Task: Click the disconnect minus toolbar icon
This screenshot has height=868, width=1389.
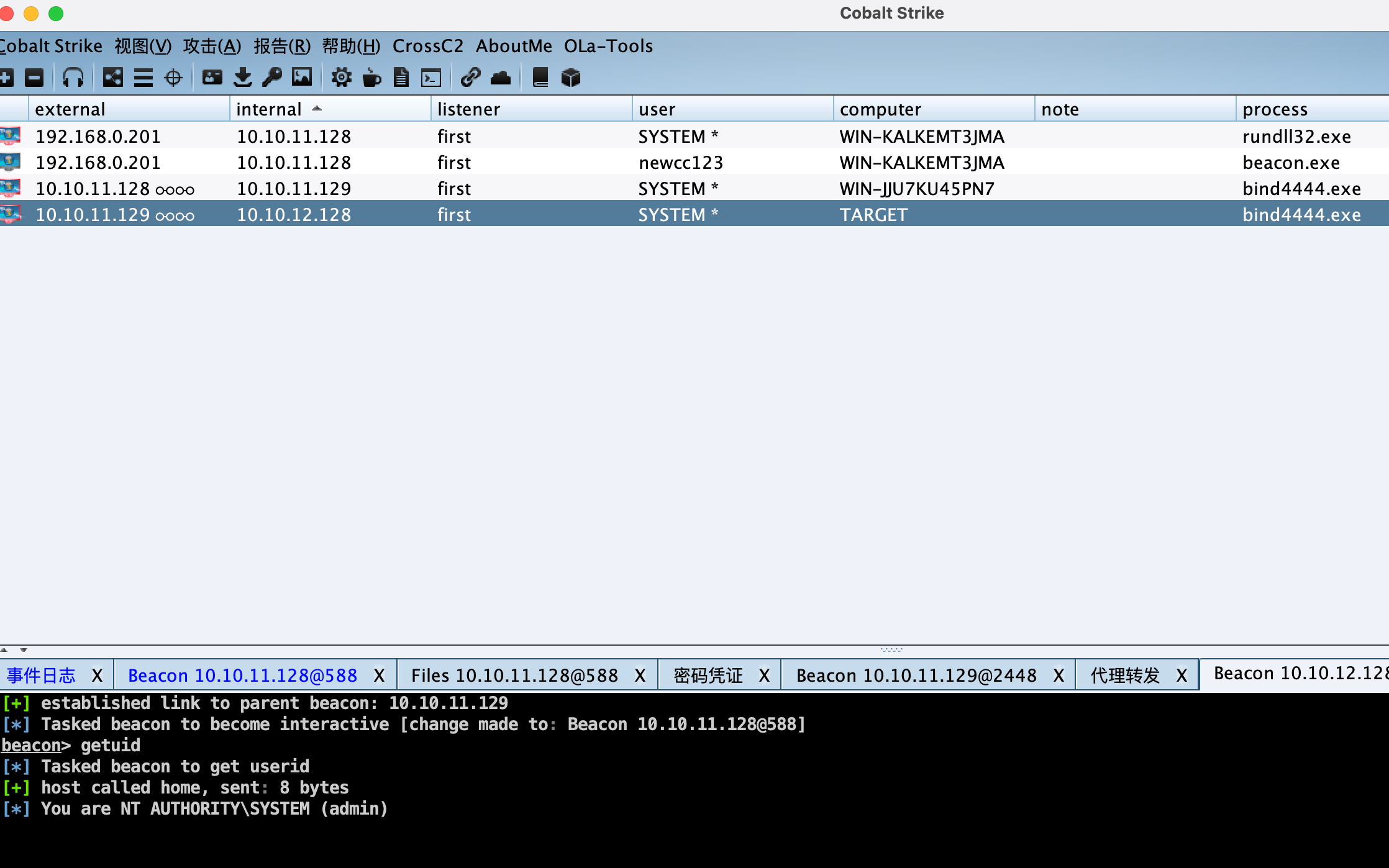Action: click(x=34, y=78)
